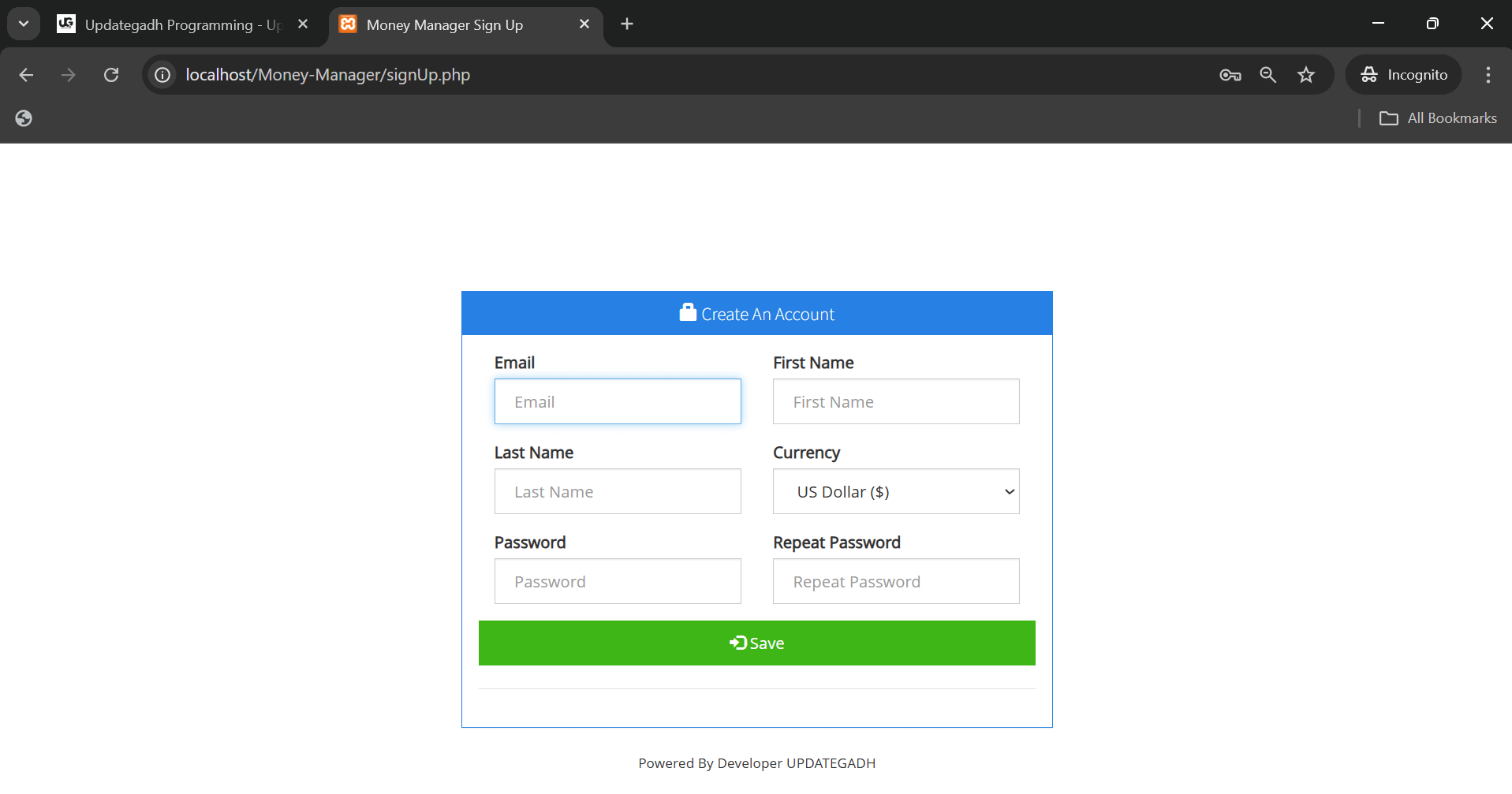Viewport: 1512px width, 794px height.
Task: Click the site information icon in the address bar
Action: [162, 74]
